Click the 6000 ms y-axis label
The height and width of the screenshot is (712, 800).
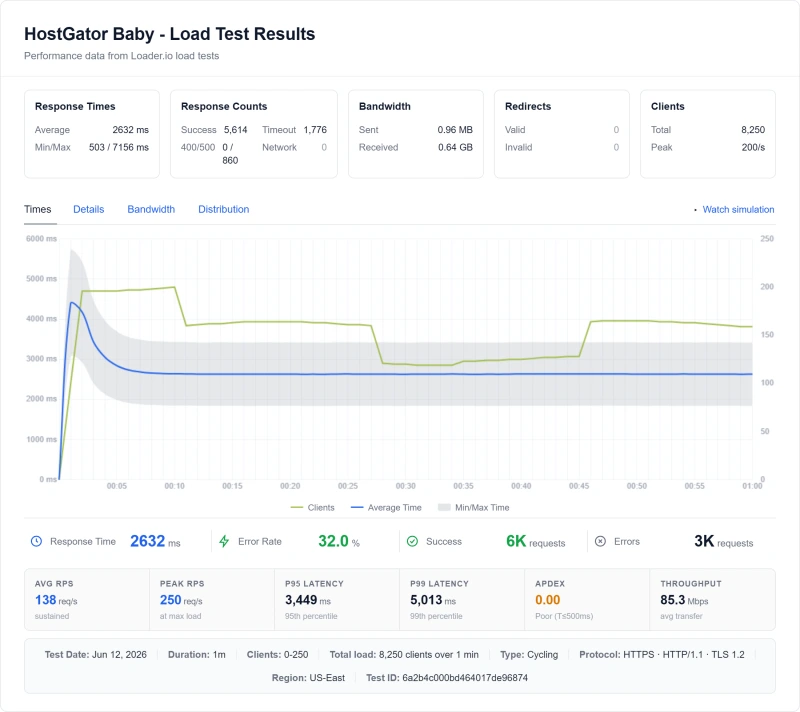pyautogui.click(x=41, y=239)
